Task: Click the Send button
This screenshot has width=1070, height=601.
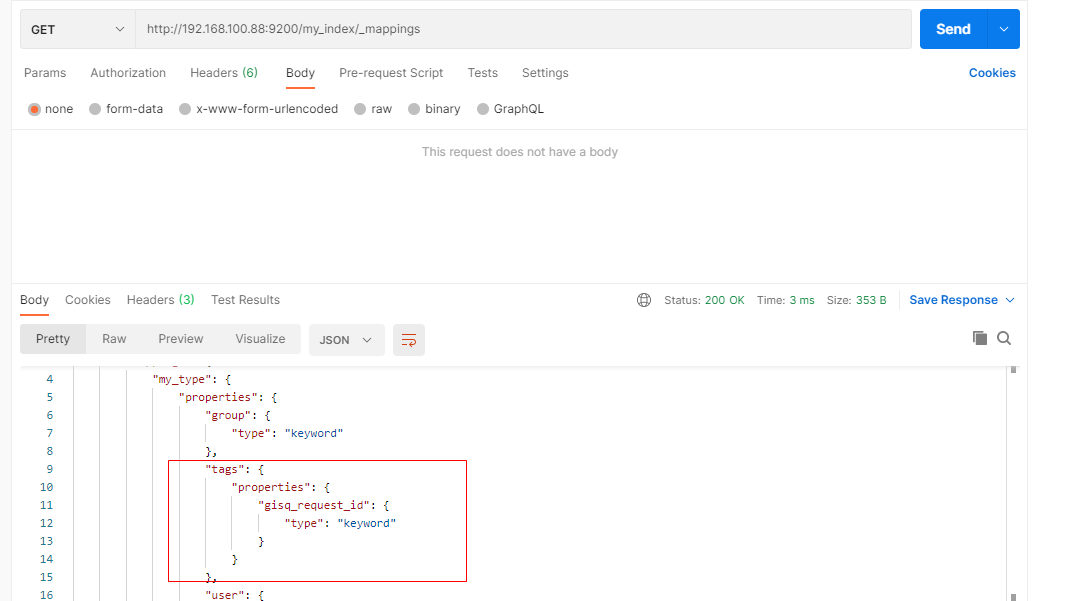Action: point(952,29)
